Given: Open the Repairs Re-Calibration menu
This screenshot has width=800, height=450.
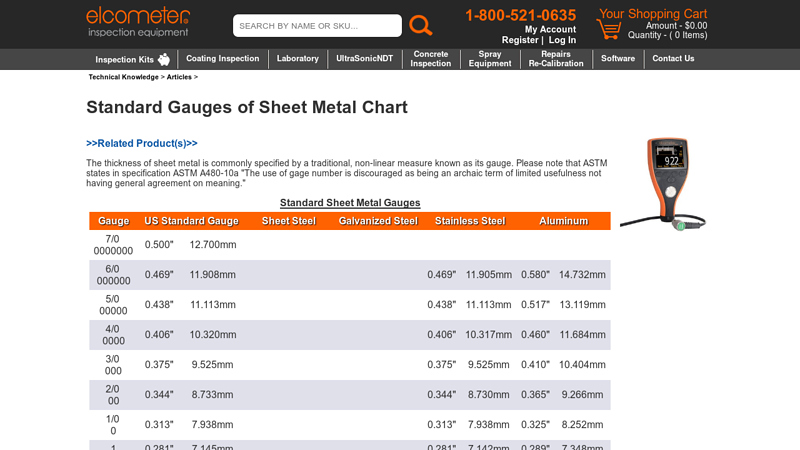Looking at the screenshot, I should click(x=556, y=59).
